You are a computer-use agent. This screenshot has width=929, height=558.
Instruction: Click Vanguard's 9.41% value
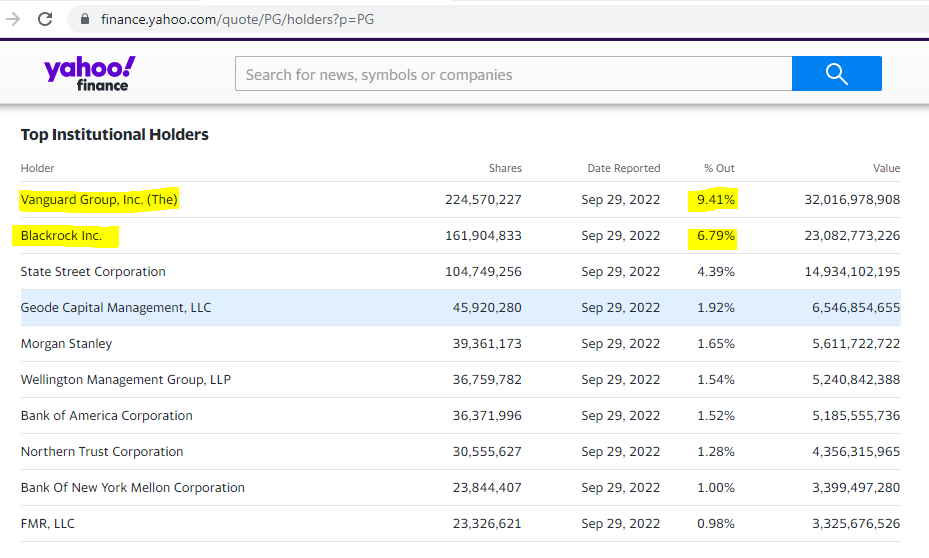point(716,200)
